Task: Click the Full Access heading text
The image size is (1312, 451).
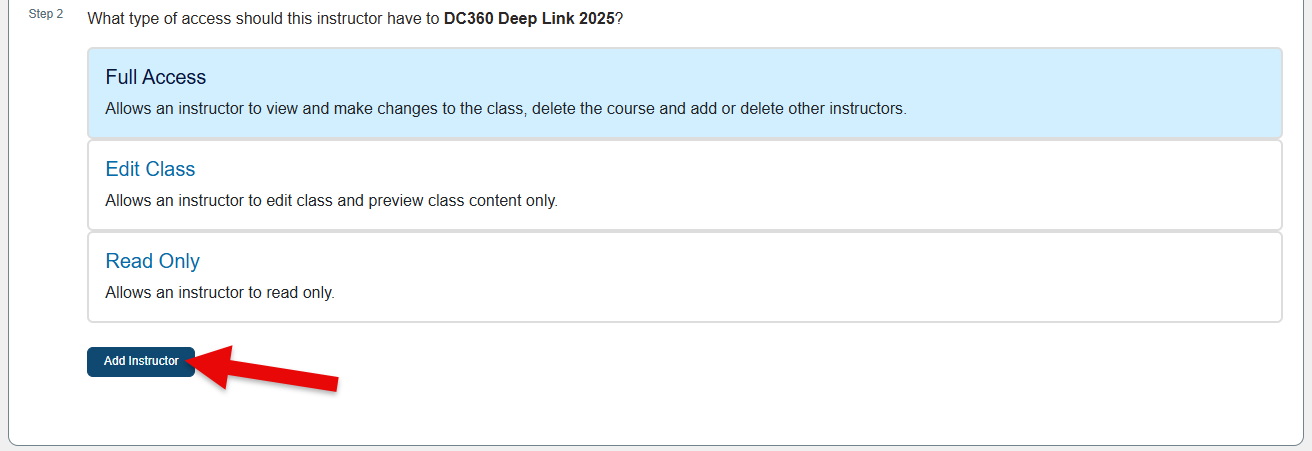Action: pos(156,77)
